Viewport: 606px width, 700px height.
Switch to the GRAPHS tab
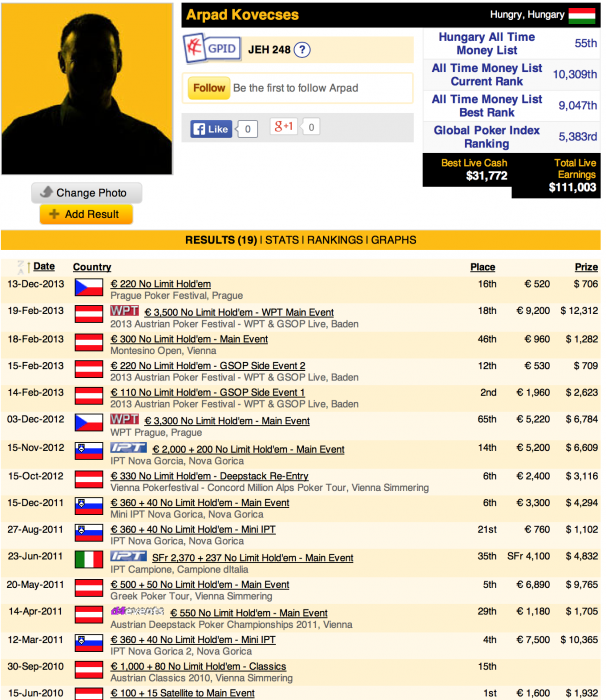pos(393,240)
